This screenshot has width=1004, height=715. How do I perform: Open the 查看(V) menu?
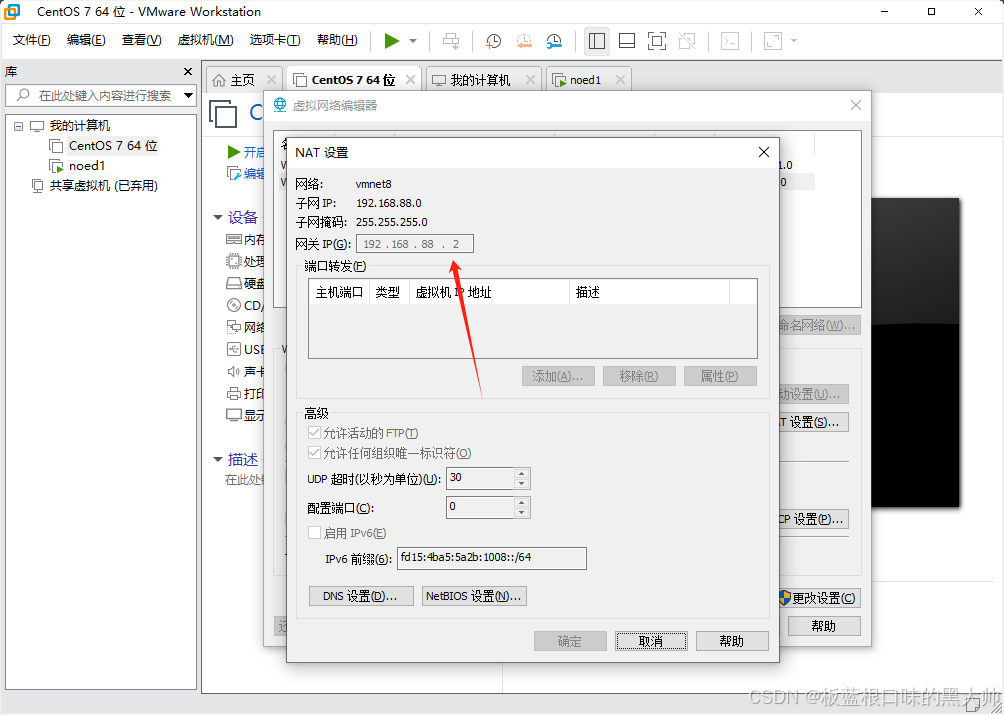point(142,40)
